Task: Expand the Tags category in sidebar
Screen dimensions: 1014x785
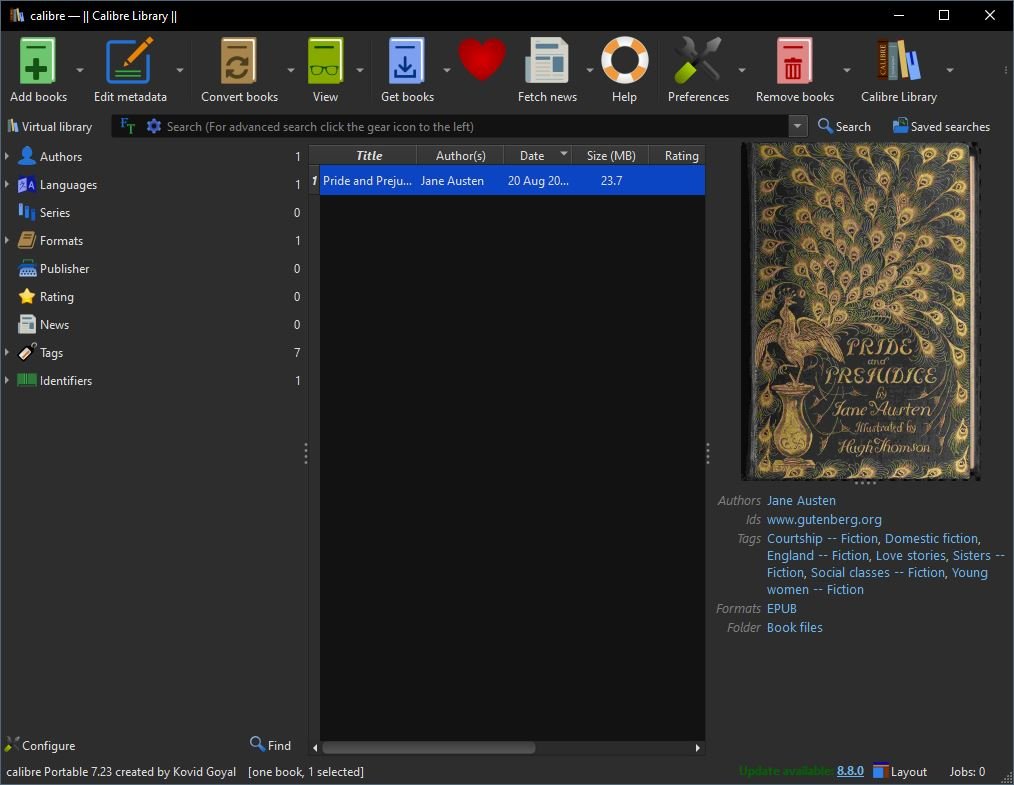Action: tap(7, 353)
